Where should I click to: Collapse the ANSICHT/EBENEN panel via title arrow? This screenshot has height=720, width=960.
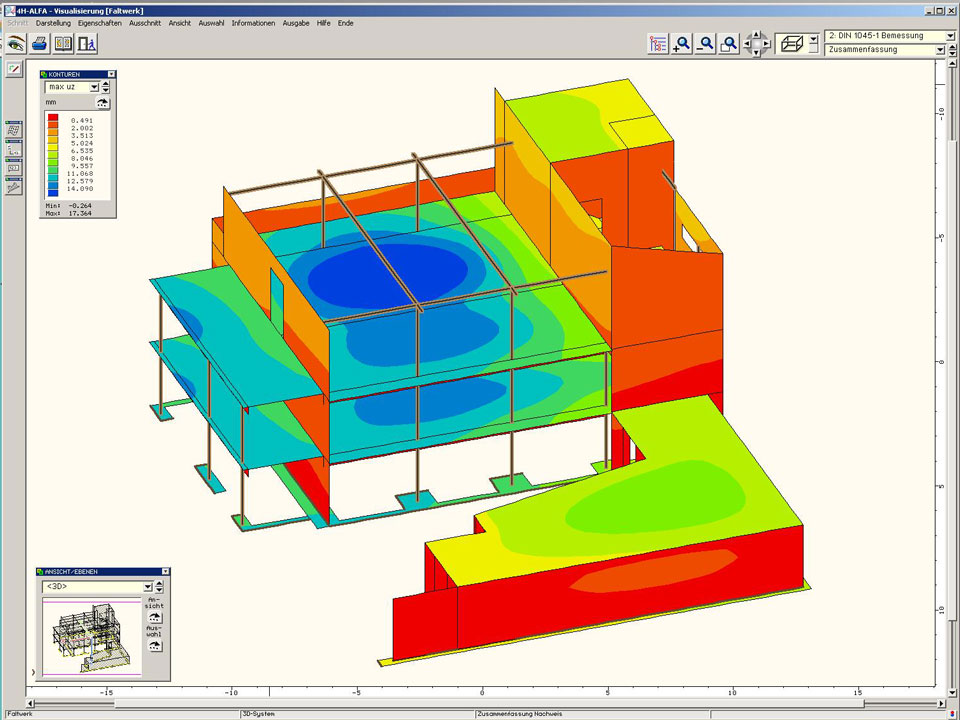[x=166, y=571]
